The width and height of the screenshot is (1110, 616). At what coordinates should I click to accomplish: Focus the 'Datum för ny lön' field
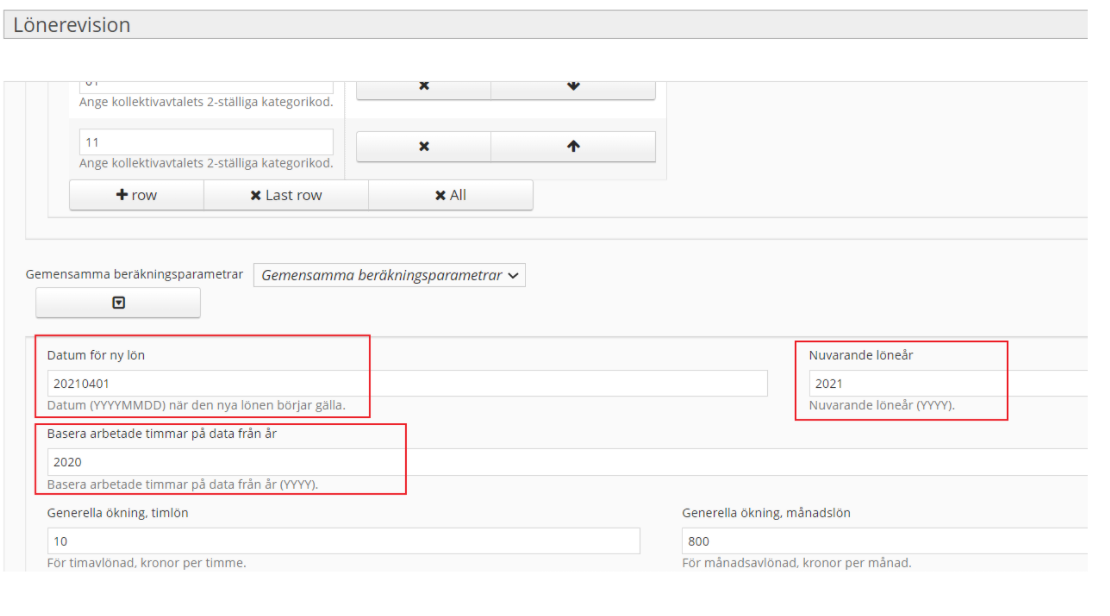point(407,383)
